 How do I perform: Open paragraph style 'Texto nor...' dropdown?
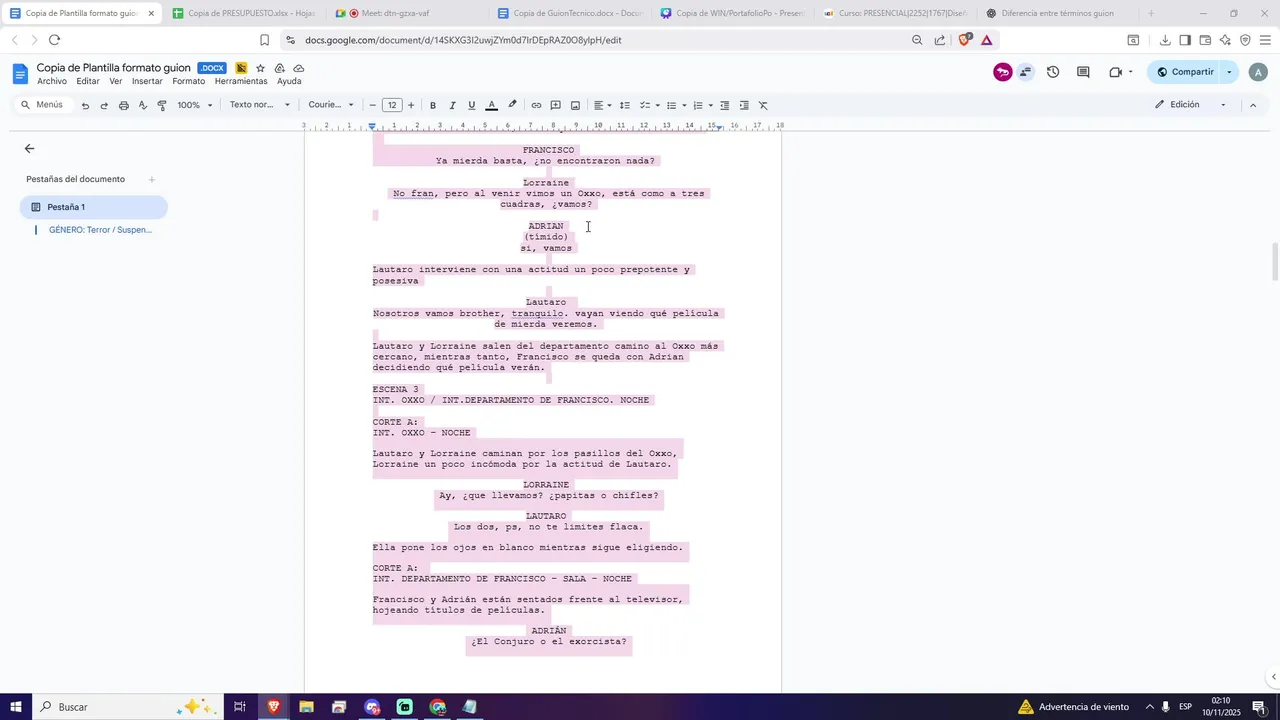(260, 105)
